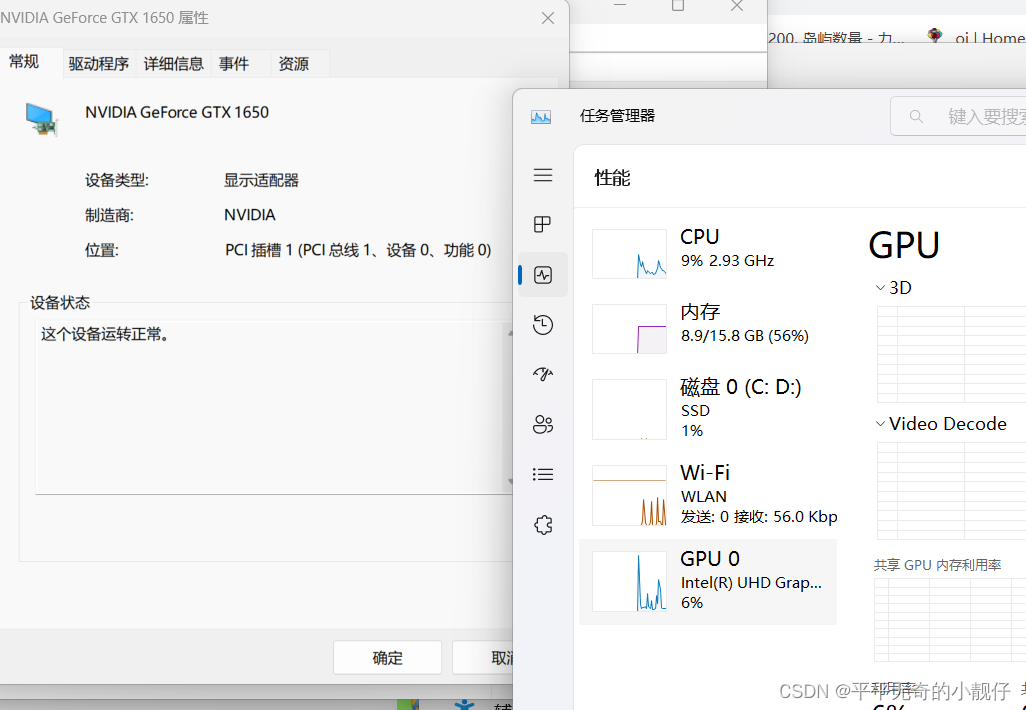Click the 任务管理器 window title
This screenshot has height=710, width=1026.
(617, 116)
